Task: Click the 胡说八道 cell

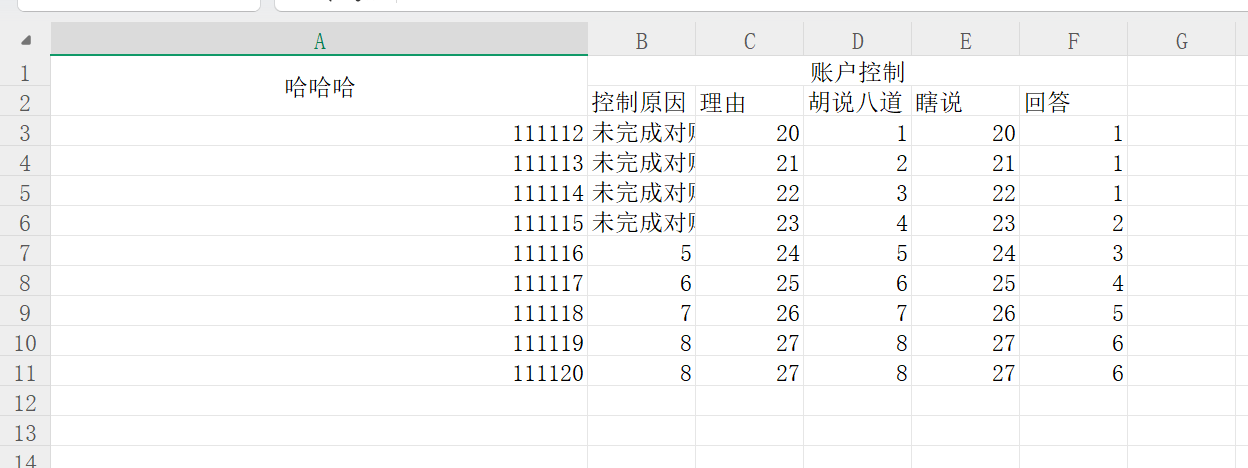Action: [857, 102]
